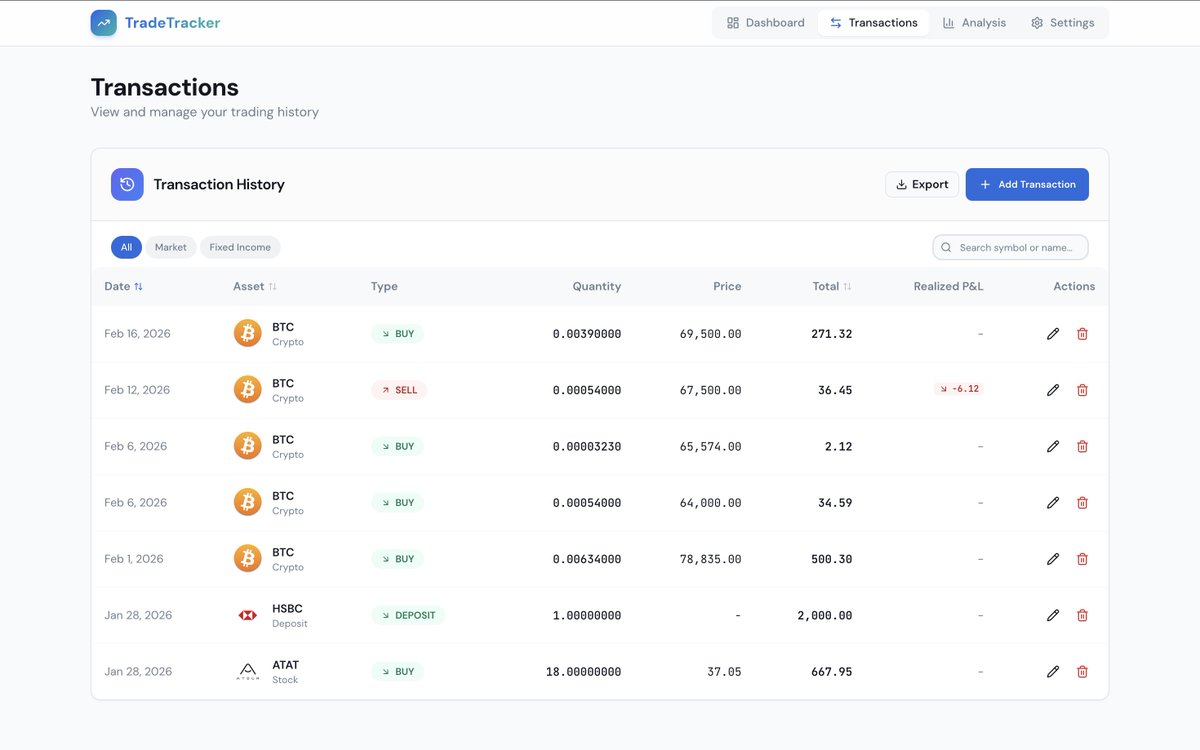The height and width of the screenshot is (750, 1200).
Task: Click the total value 2,000.00
Action: click(825, 616)
